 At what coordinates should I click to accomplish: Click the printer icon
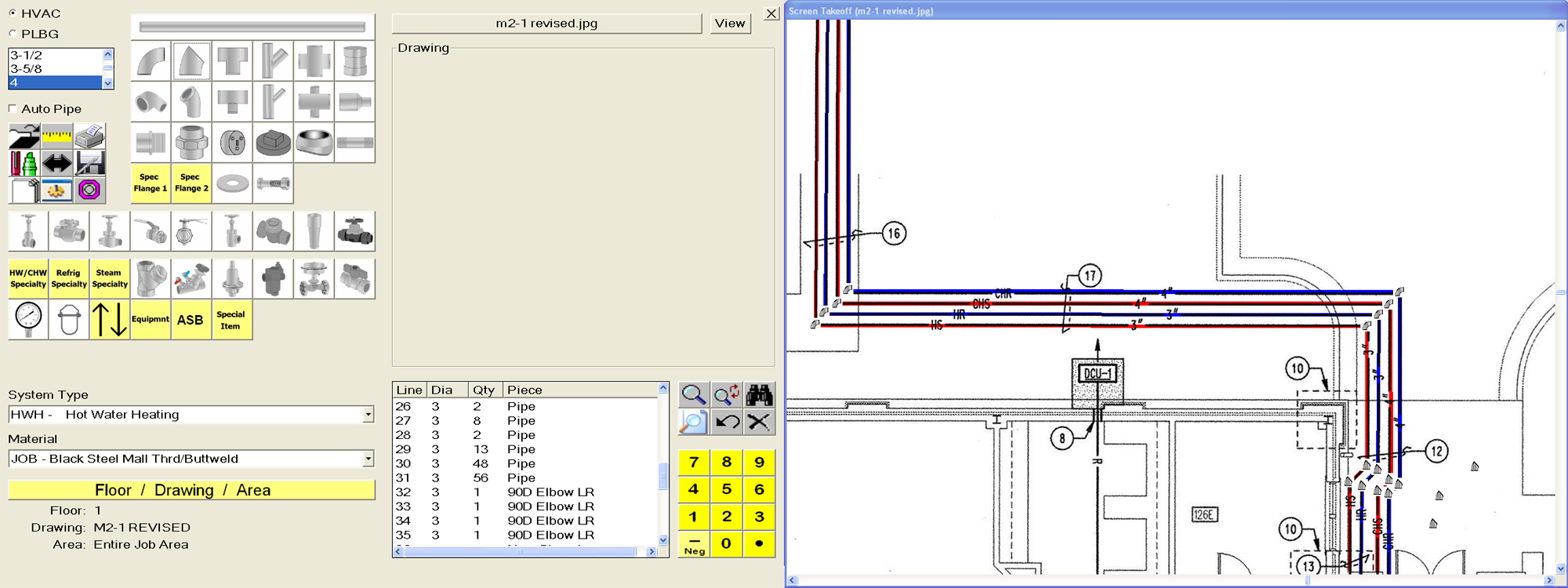tap(90, 136)
